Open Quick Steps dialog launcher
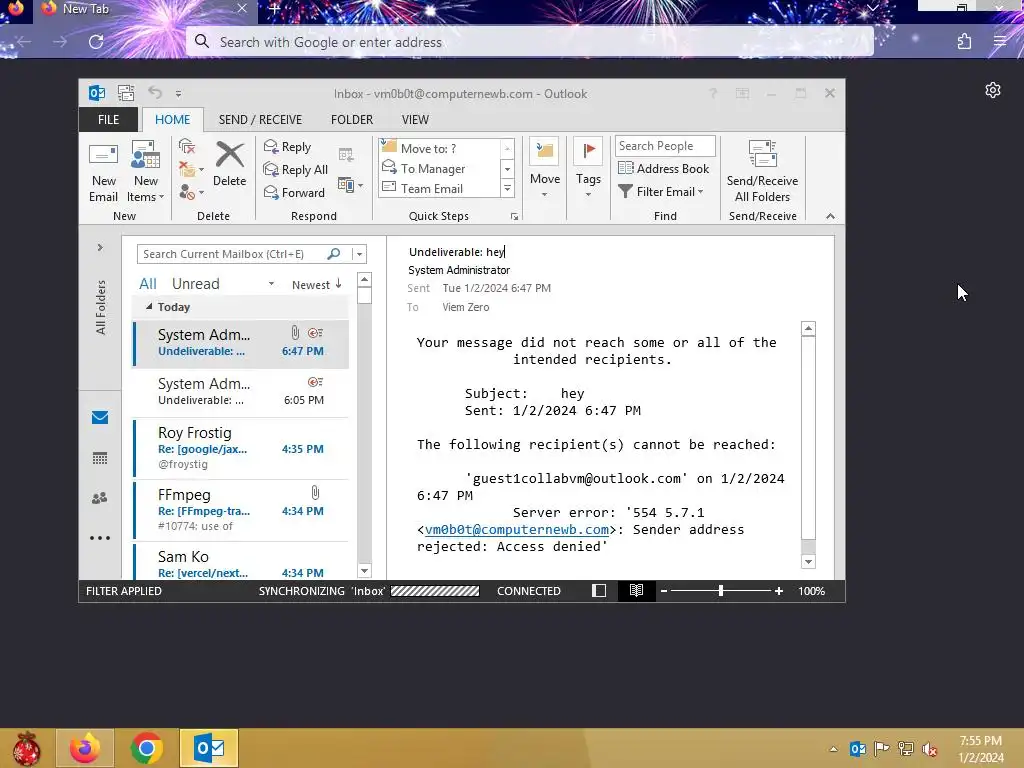 click(x=515, y=216)
